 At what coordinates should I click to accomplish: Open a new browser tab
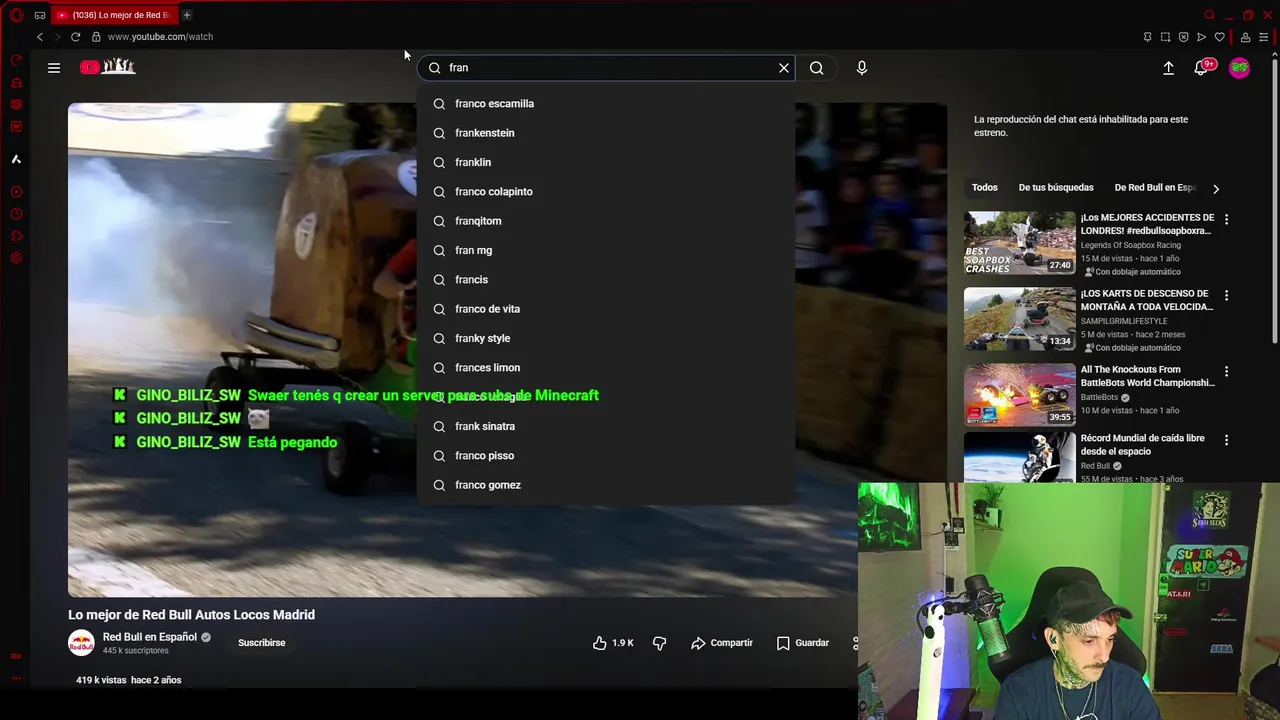click(x=187, y=15)
